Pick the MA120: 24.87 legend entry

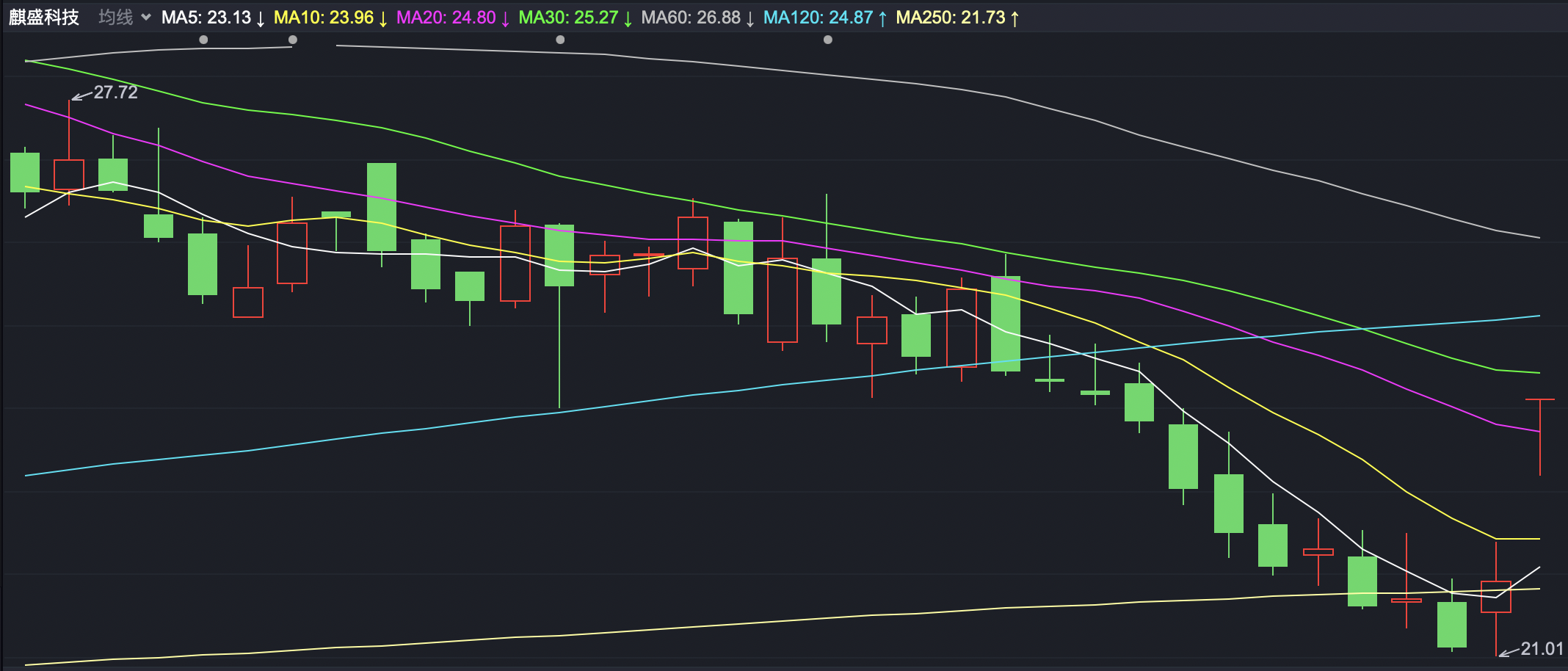tap(825, 18)
